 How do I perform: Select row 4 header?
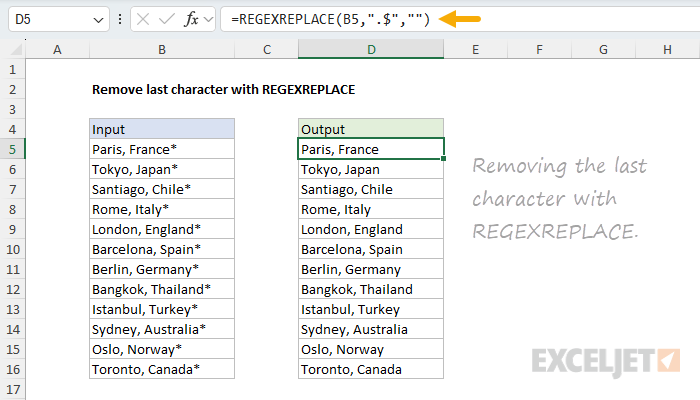click(12, 129)
